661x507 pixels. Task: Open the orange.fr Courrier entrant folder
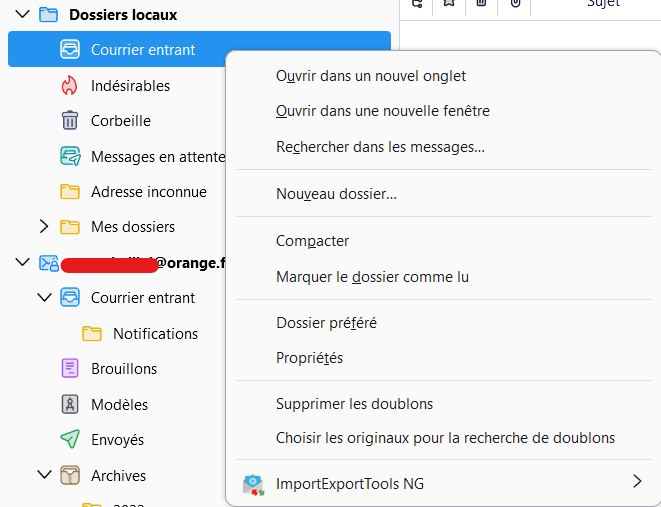pos(143,298)
